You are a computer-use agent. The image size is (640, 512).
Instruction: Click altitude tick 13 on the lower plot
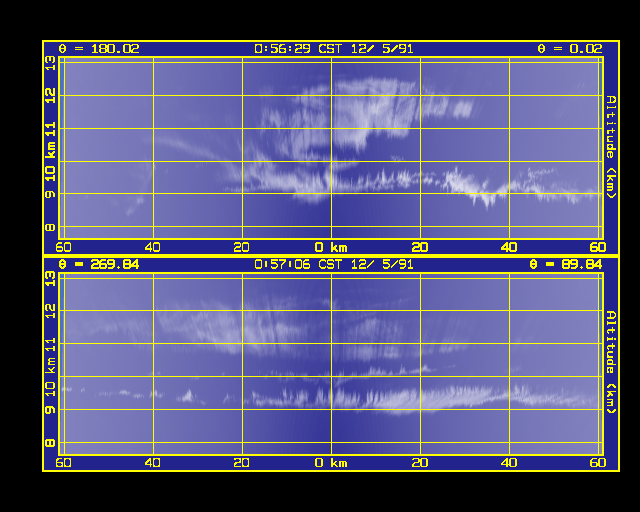click(50, 279)
